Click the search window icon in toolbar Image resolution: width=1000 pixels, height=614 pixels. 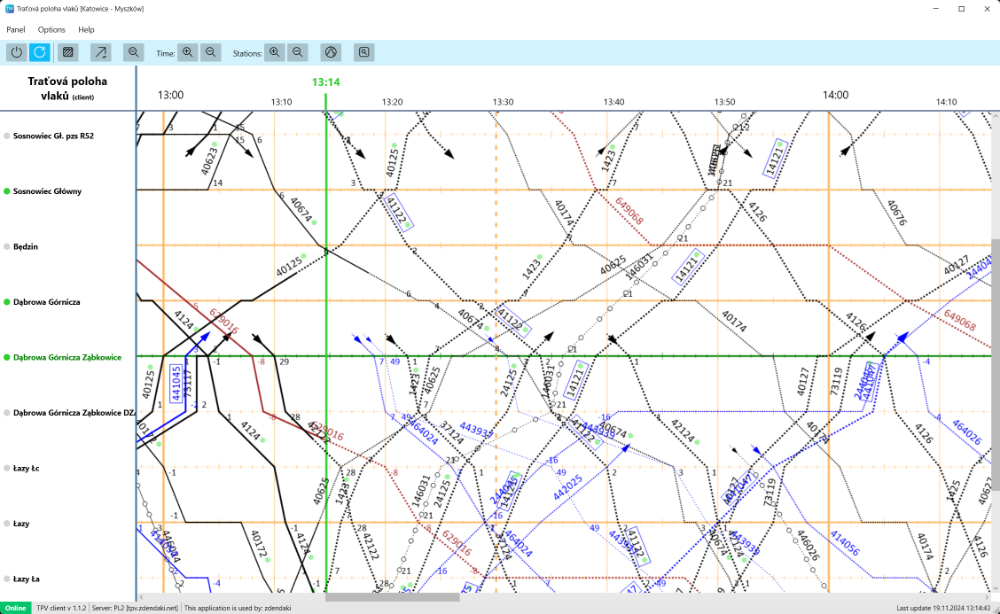(x=364, y=52)
